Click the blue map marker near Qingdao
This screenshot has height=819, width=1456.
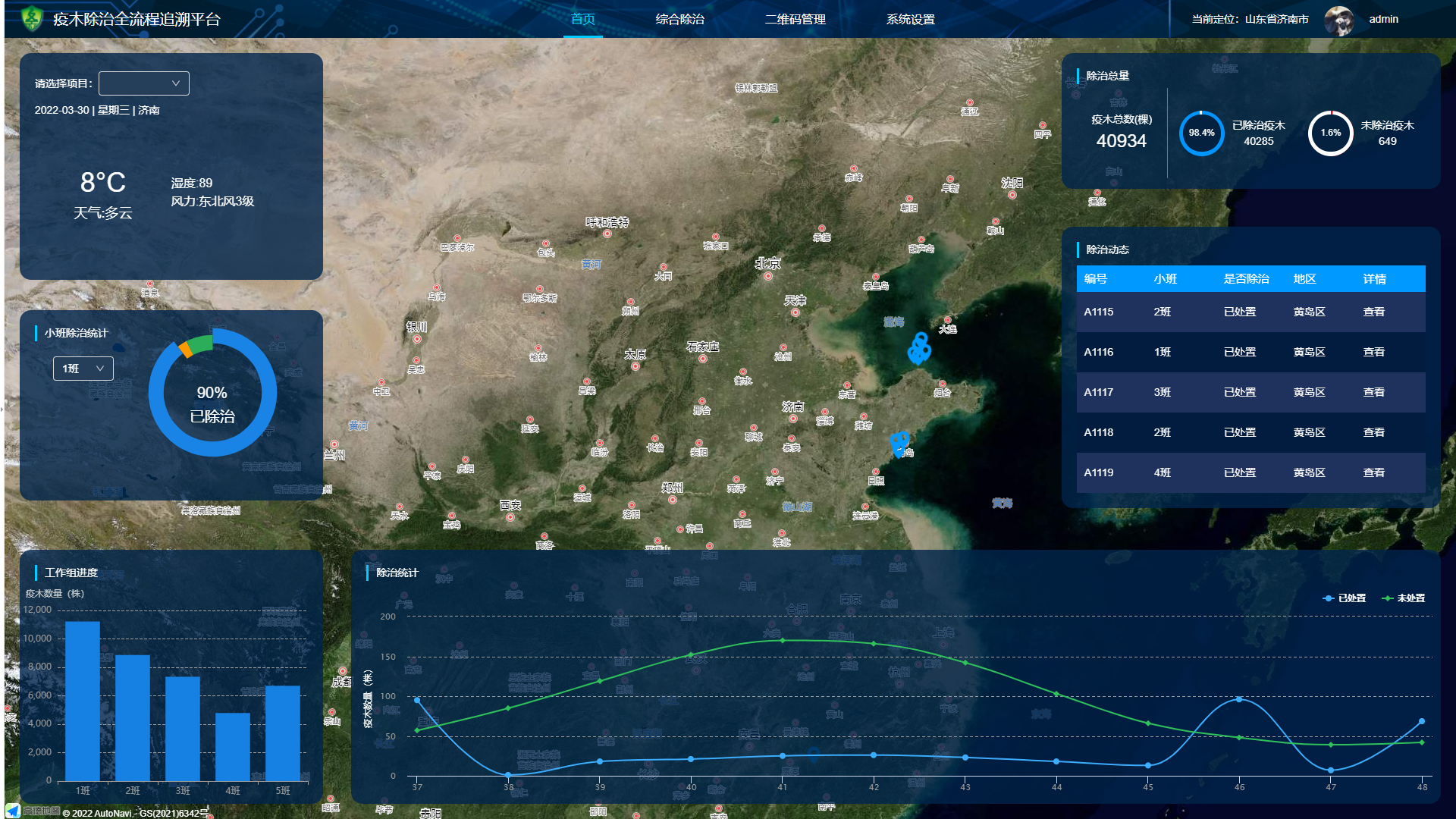point(899,442)
